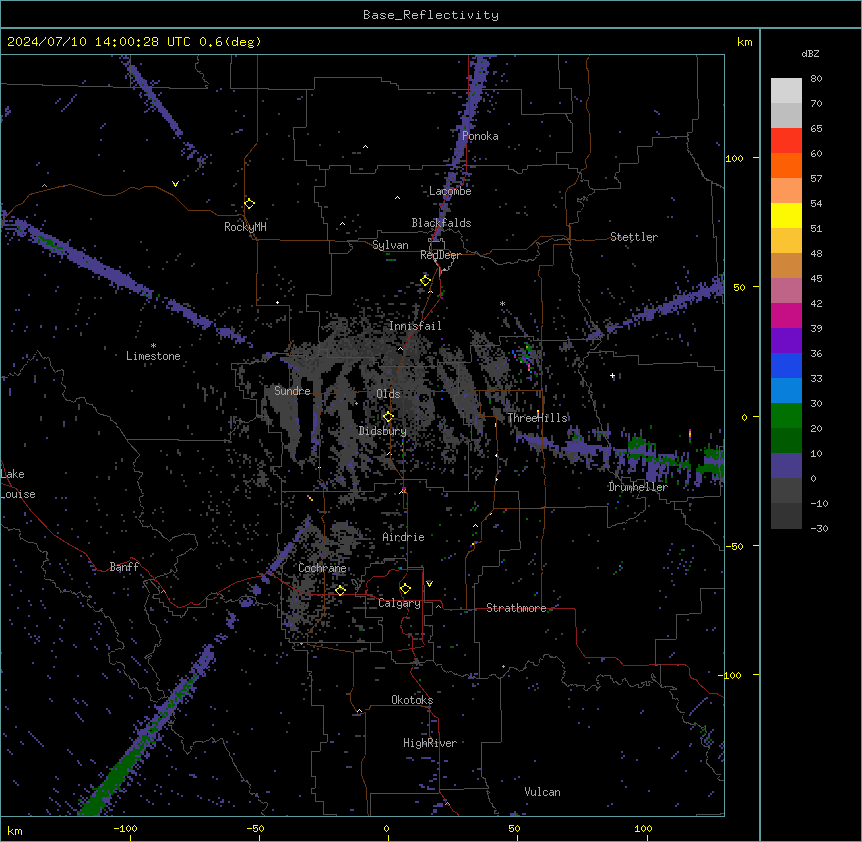Select the Drumheller city label

(x=638, y=487)
